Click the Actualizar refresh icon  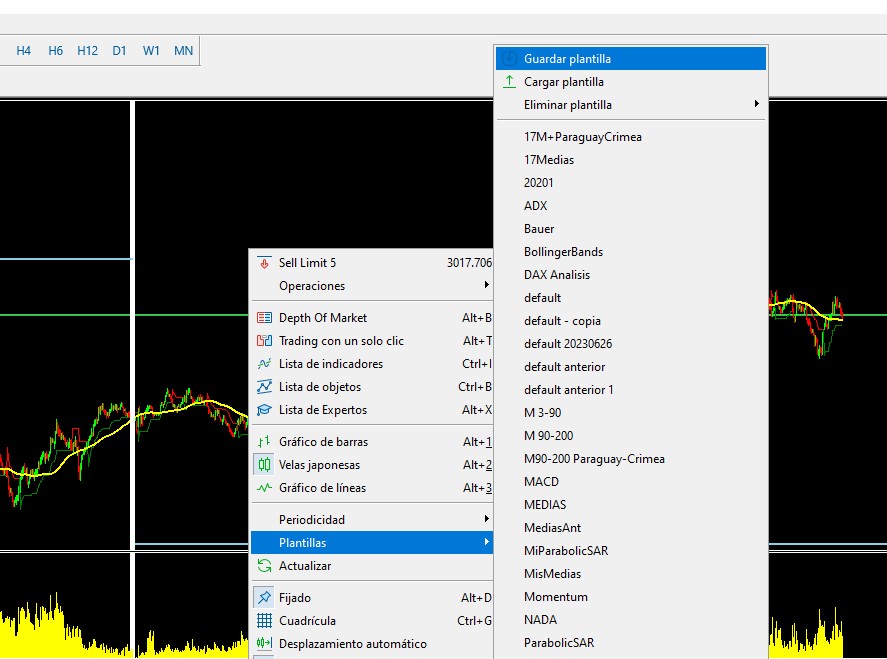click(x=264, y=566)
